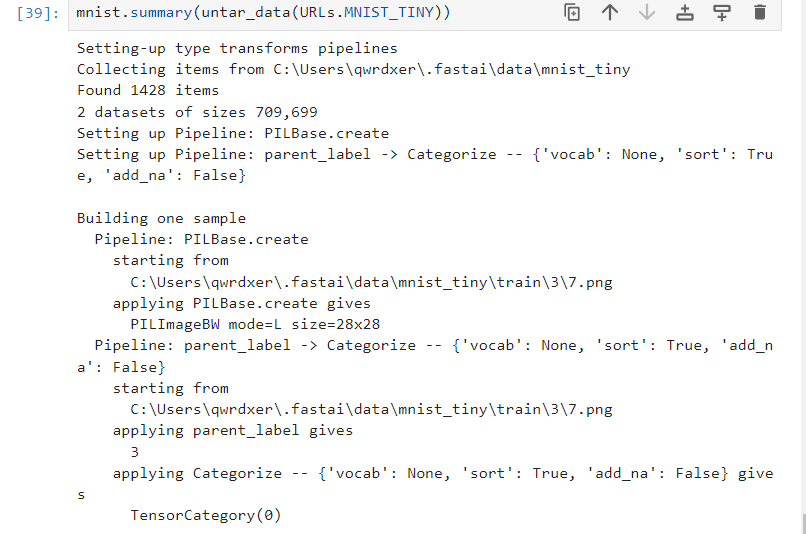Click the 'PILImageBW mode=L size=28x28' line
806x534 pixels.
pyautogui.click(x=255, y=324)
